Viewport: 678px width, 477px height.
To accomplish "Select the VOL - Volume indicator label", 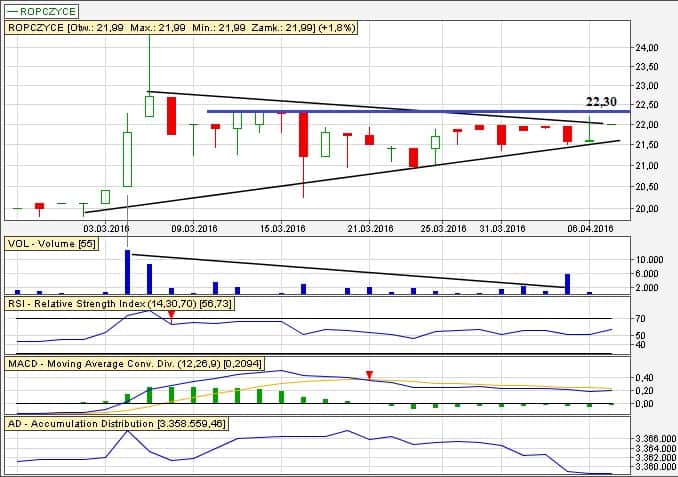I will tap(51, 244).
